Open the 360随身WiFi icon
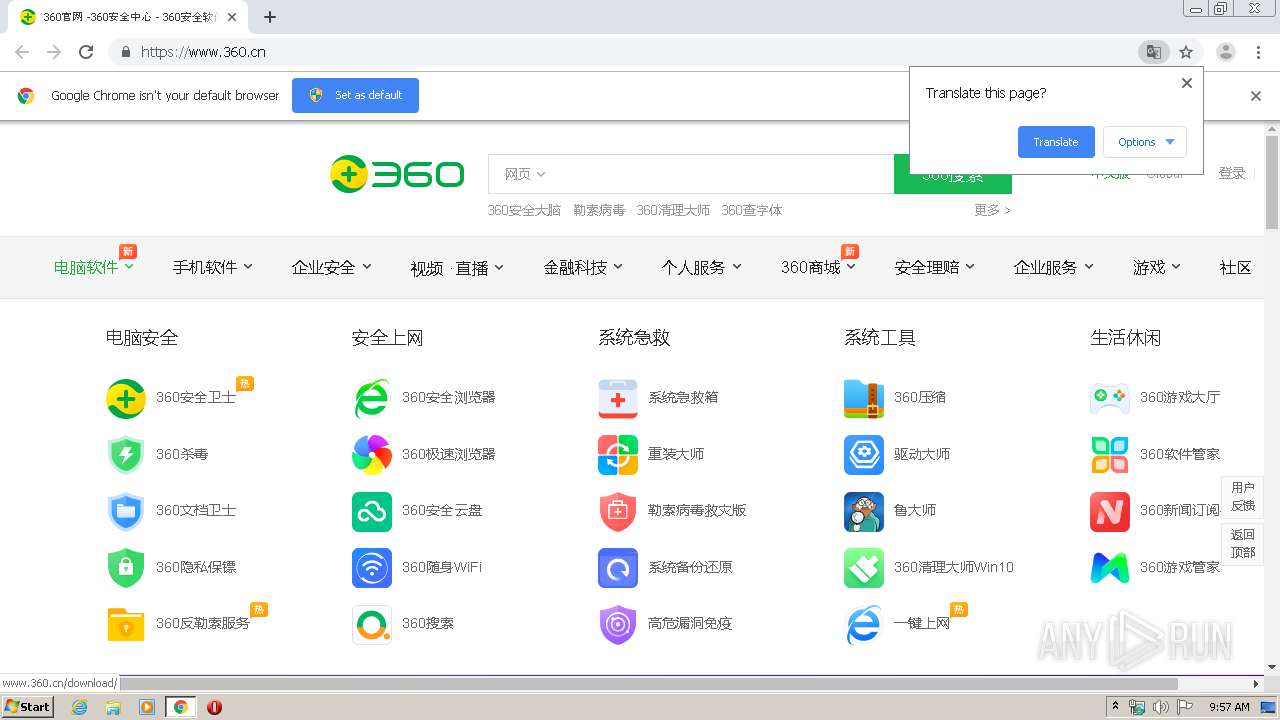Viewport: 1280px width, 720px height. coord(372,568)
